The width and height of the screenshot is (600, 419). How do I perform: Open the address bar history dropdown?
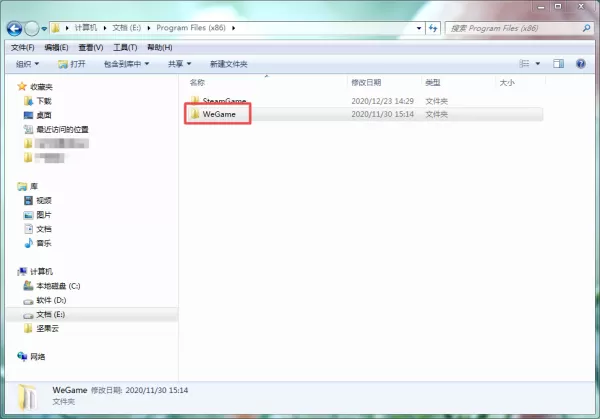coord(419,28)
